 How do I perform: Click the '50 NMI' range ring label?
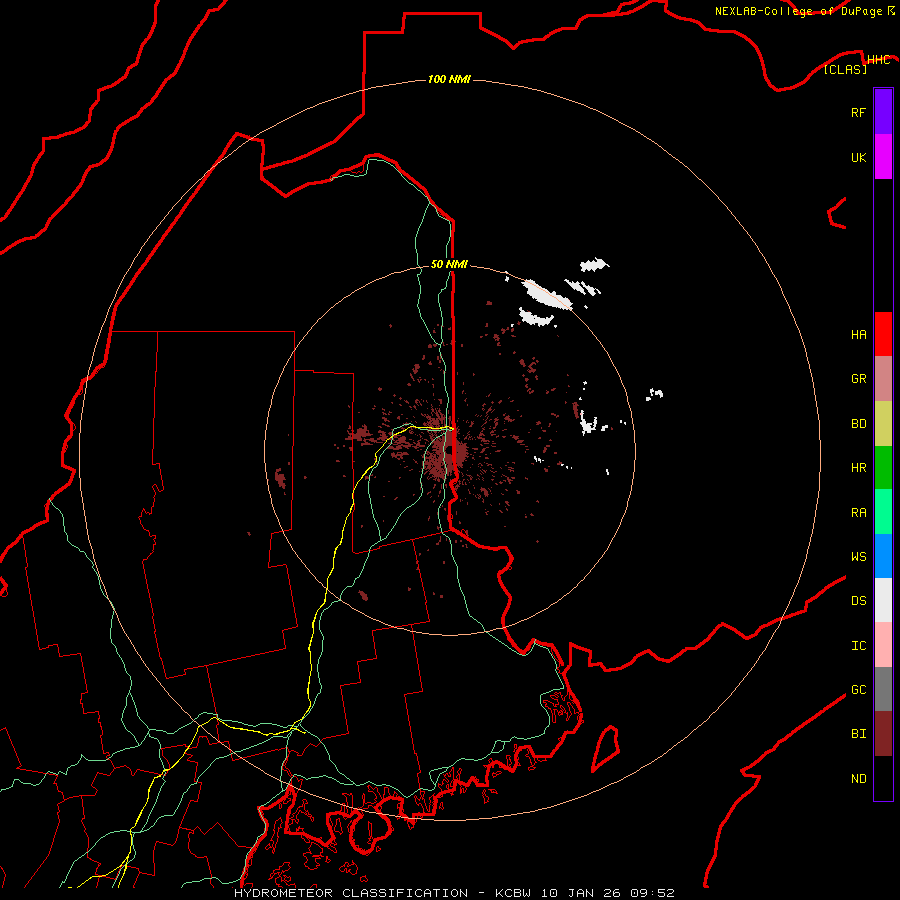pos(449,264)
